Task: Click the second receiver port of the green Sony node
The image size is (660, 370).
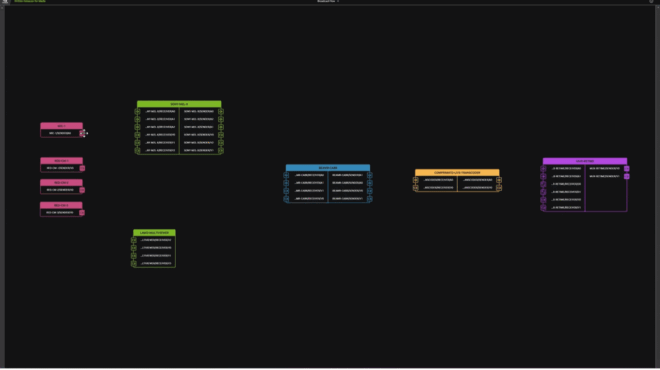Action: [137, 120]
